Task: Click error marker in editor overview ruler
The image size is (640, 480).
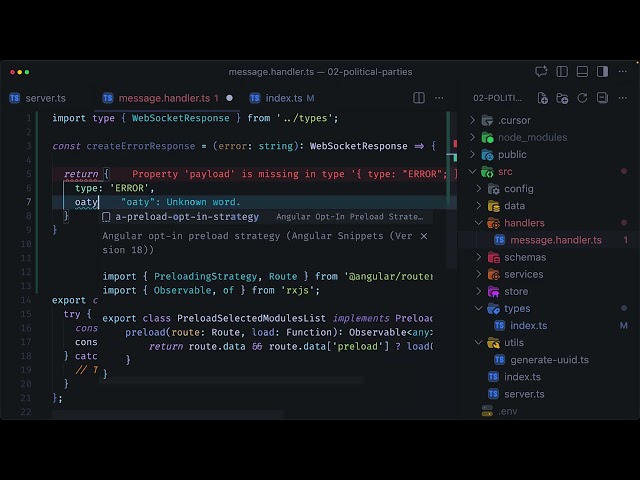Action: (455, 143)
